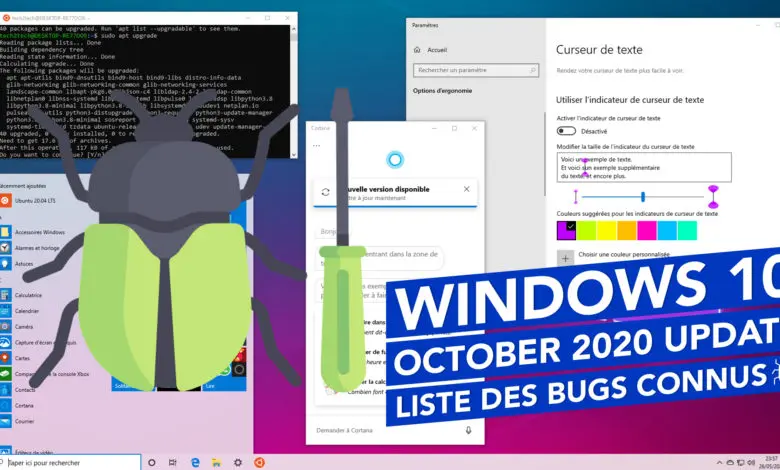Open the Cortana three-dots menu
Screen dimensions: 780x470
[316, 146]
